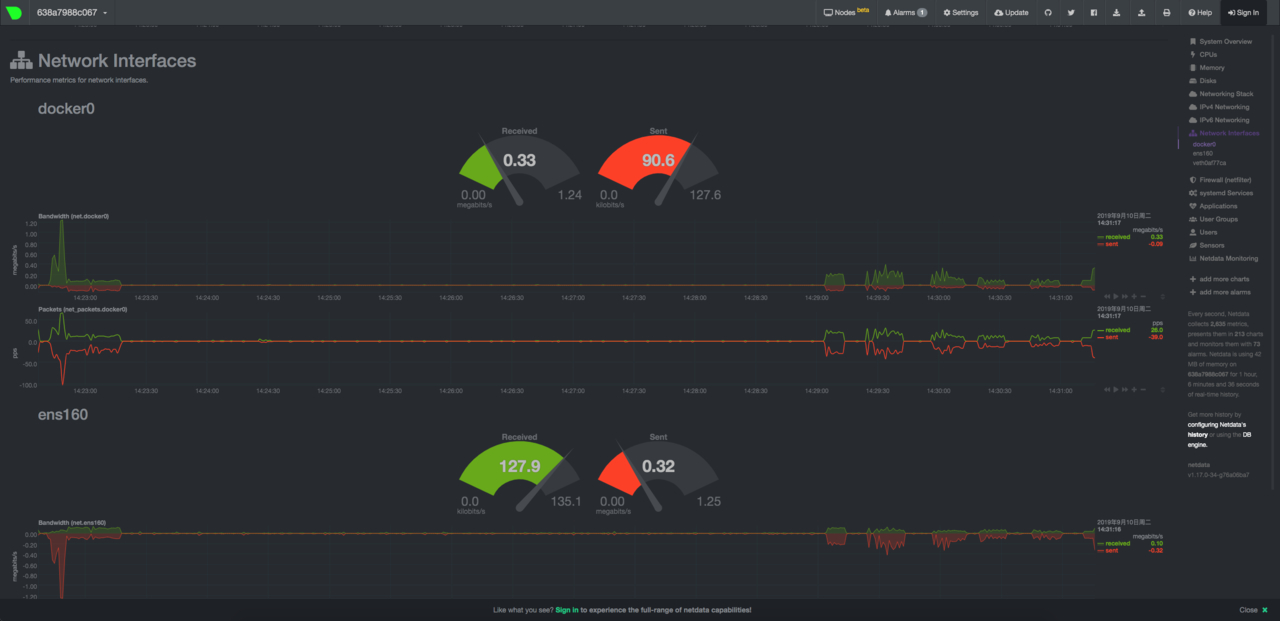Open the 638a7988c067 host dropdown
The image size is (1280, 621).
point(72,13)
